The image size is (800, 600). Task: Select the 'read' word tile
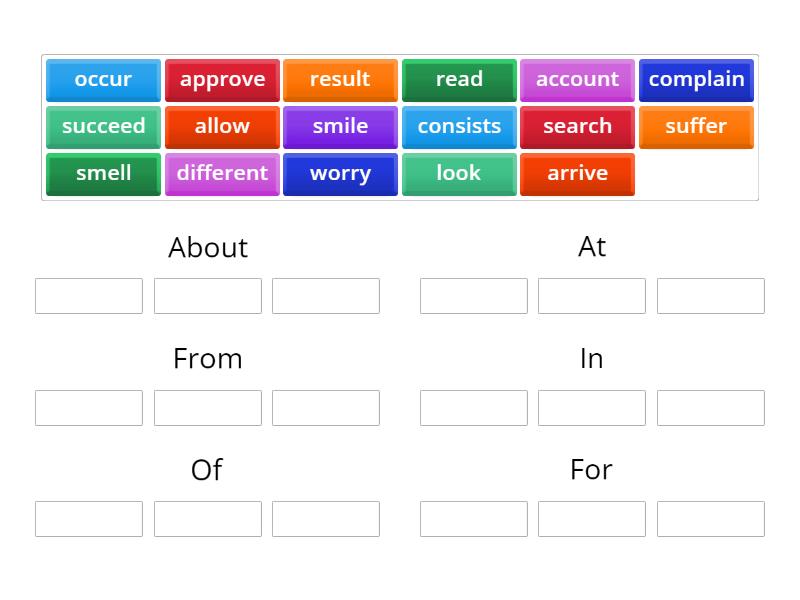click(459, 80)
